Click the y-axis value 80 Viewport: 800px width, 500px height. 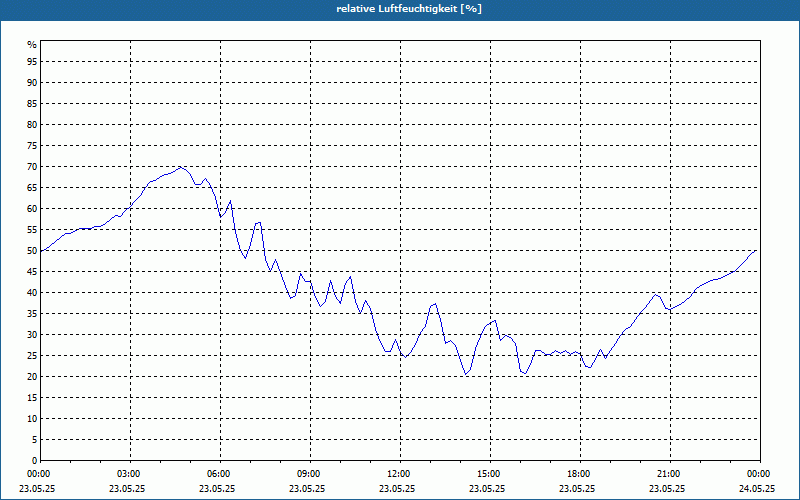click(32, 124)
